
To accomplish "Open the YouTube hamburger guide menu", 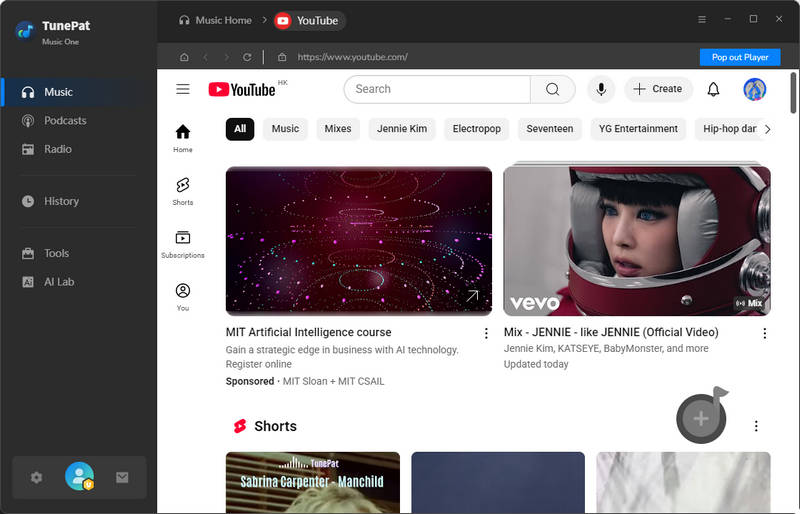I will (x=183, y=89).
